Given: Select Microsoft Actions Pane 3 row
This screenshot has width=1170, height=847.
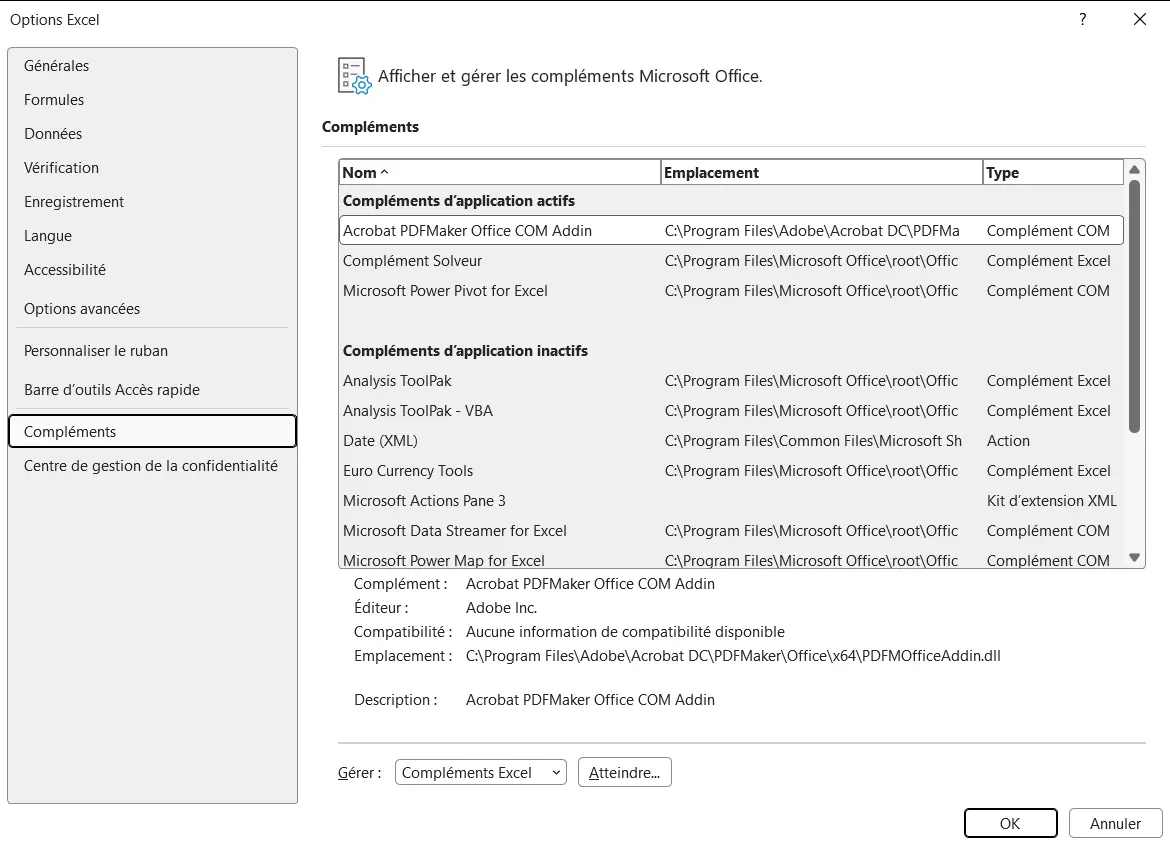Looking at the screenshot, I should click(x=731, y=501).
